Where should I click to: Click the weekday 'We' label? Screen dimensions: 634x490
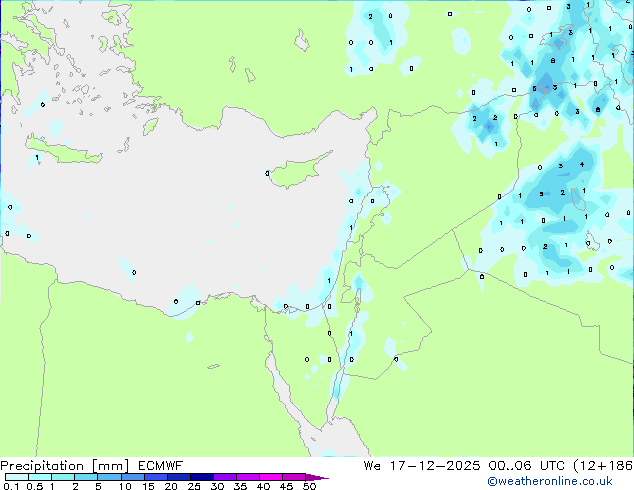click(x=372, y=466)
